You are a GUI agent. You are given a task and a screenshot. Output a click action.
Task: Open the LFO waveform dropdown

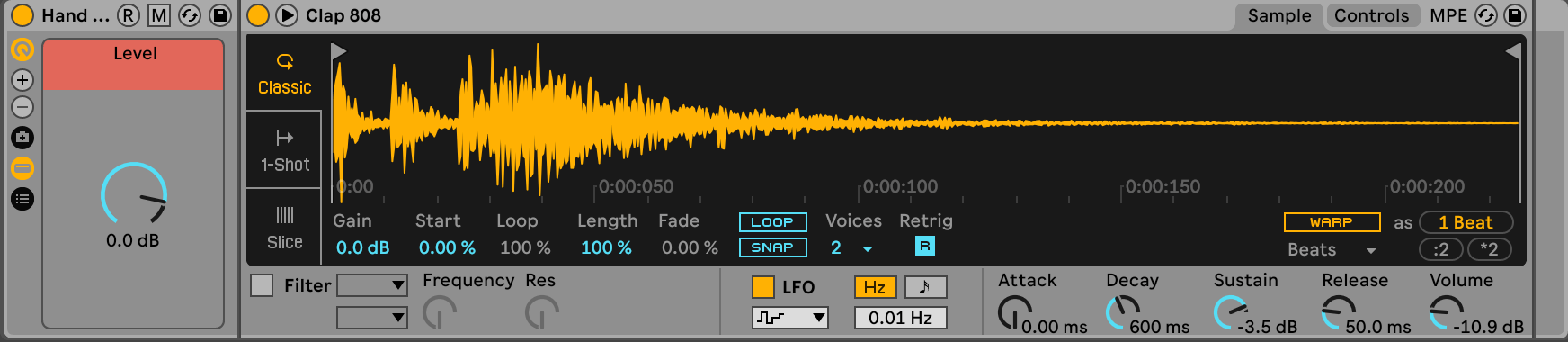[789, 318]
